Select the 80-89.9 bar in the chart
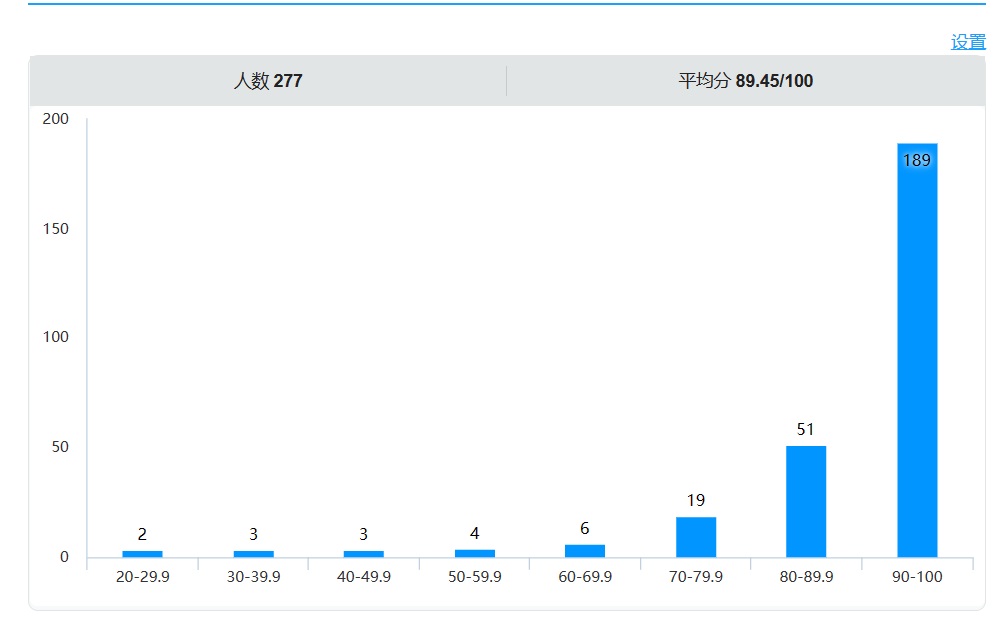1004x626 pixels. tap(805, 501)
